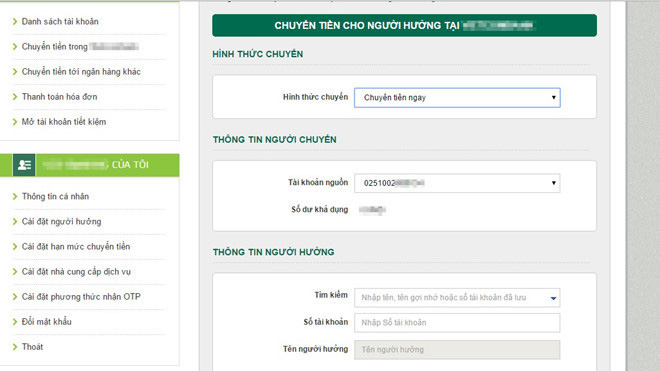Click chevron icon beside Đổi mật khẩu
This screenshot has width=660, height=371.
pyautogui.click(x=15, y=322)
